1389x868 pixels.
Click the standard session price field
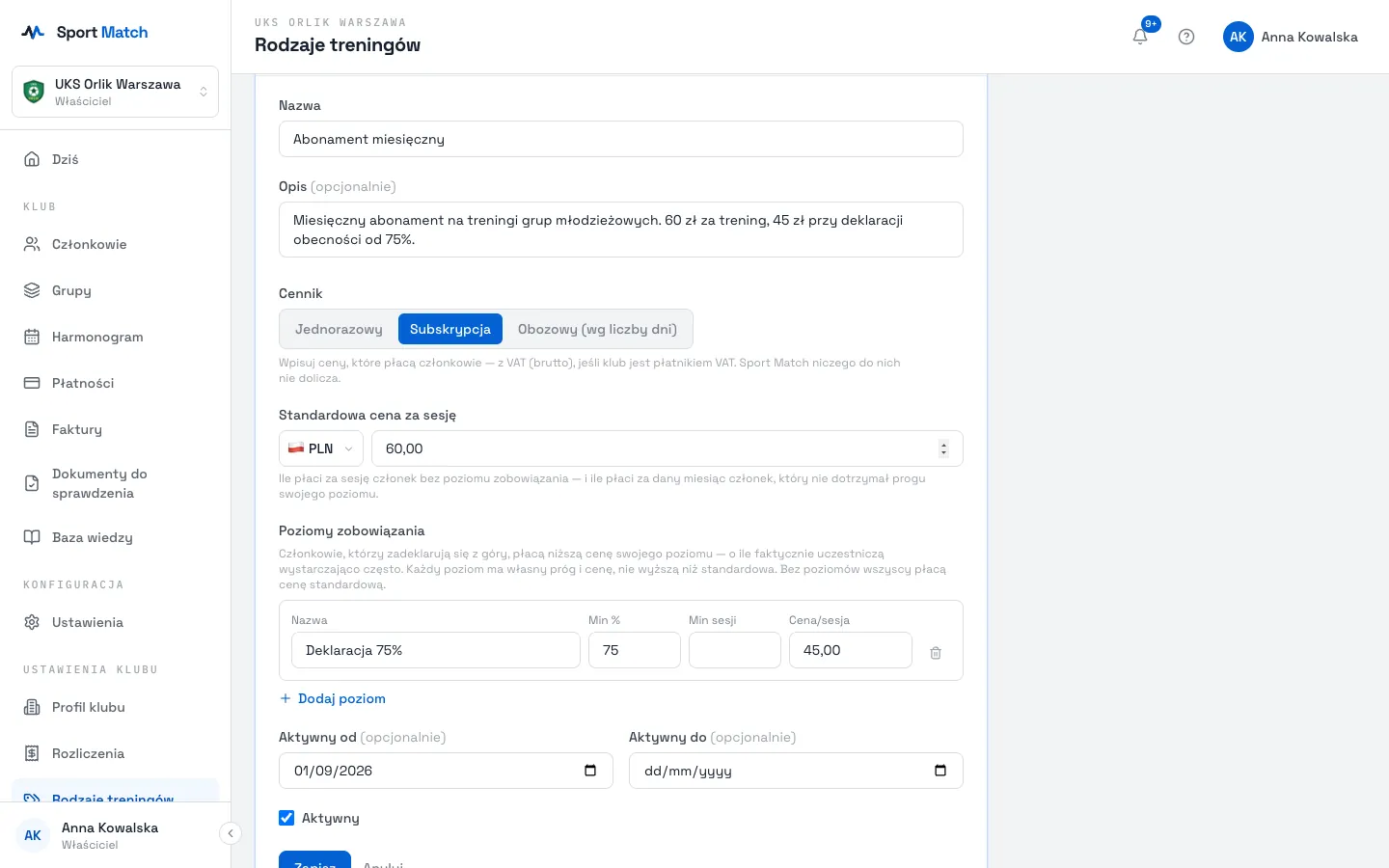pos(667,448)
